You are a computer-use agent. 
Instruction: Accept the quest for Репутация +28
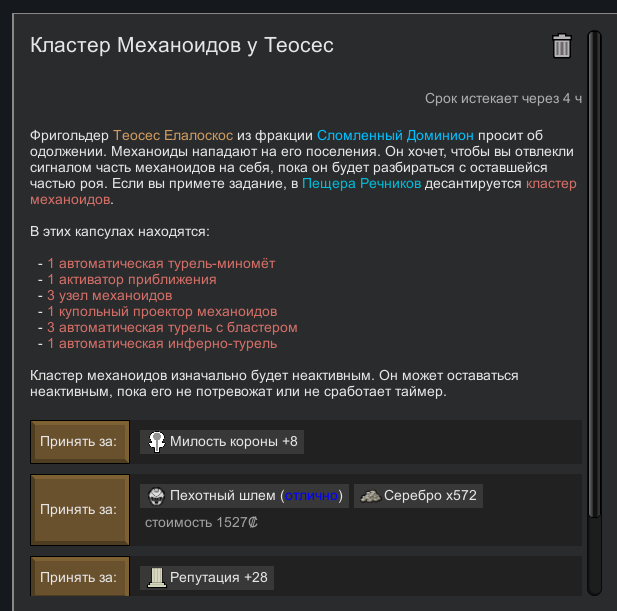(x=80, y=577)
